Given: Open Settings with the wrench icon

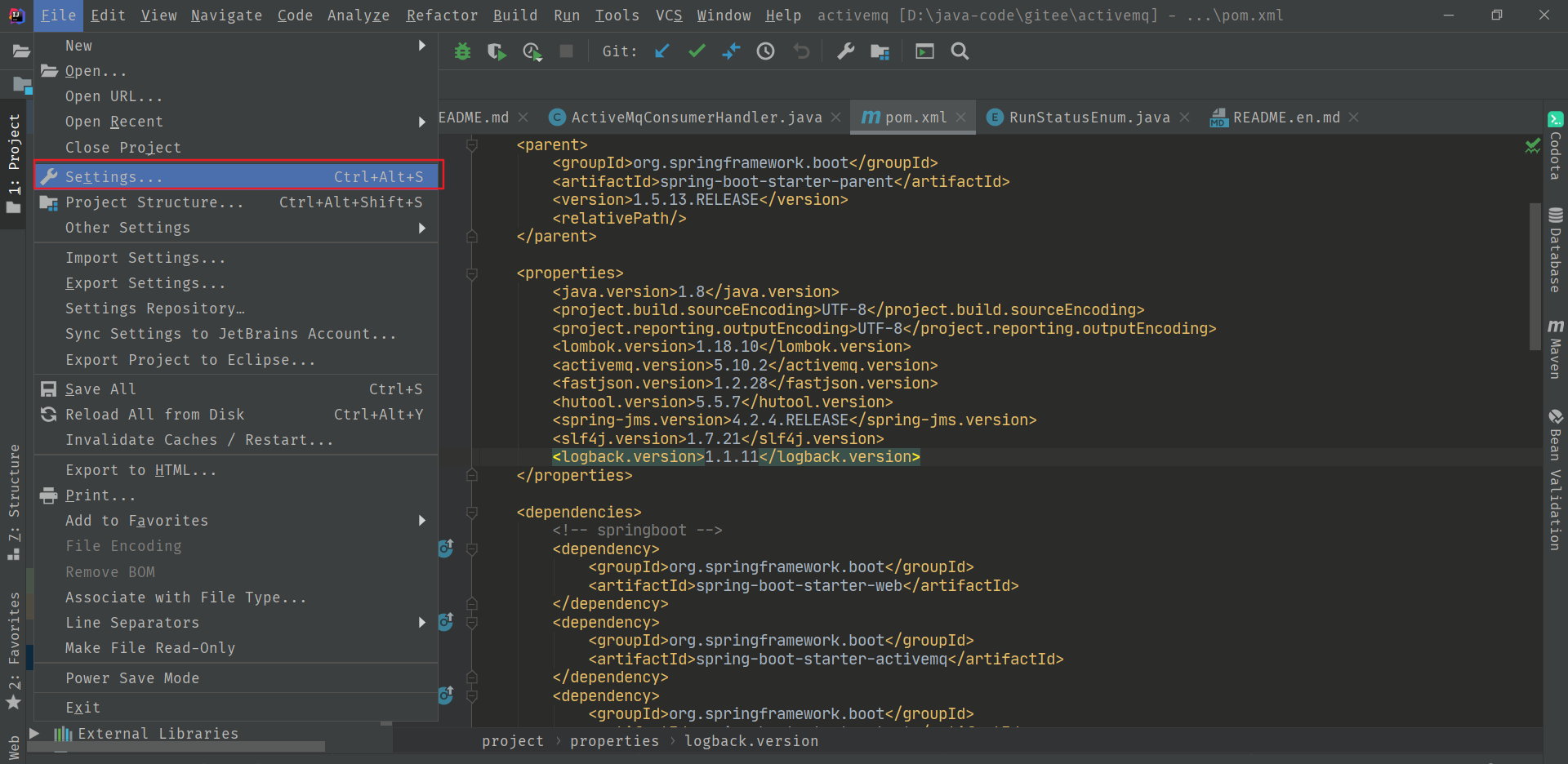Looking at the screenshot, I should click(x=845, y=51).
